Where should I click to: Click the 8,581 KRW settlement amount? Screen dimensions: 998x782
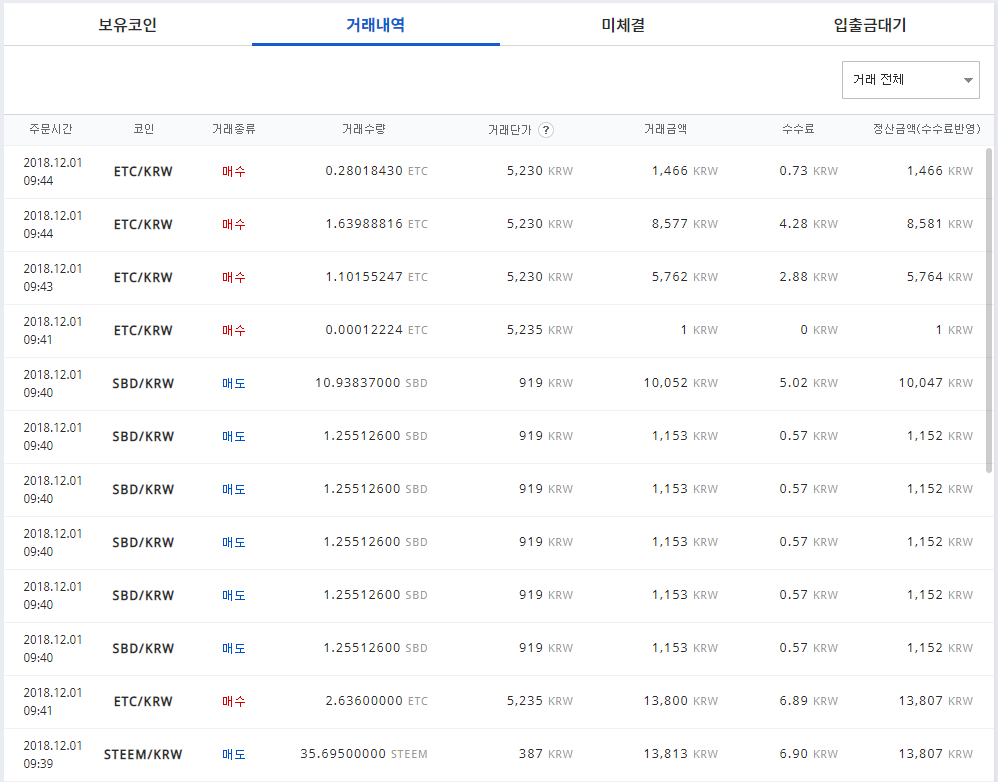click(939, 224)
